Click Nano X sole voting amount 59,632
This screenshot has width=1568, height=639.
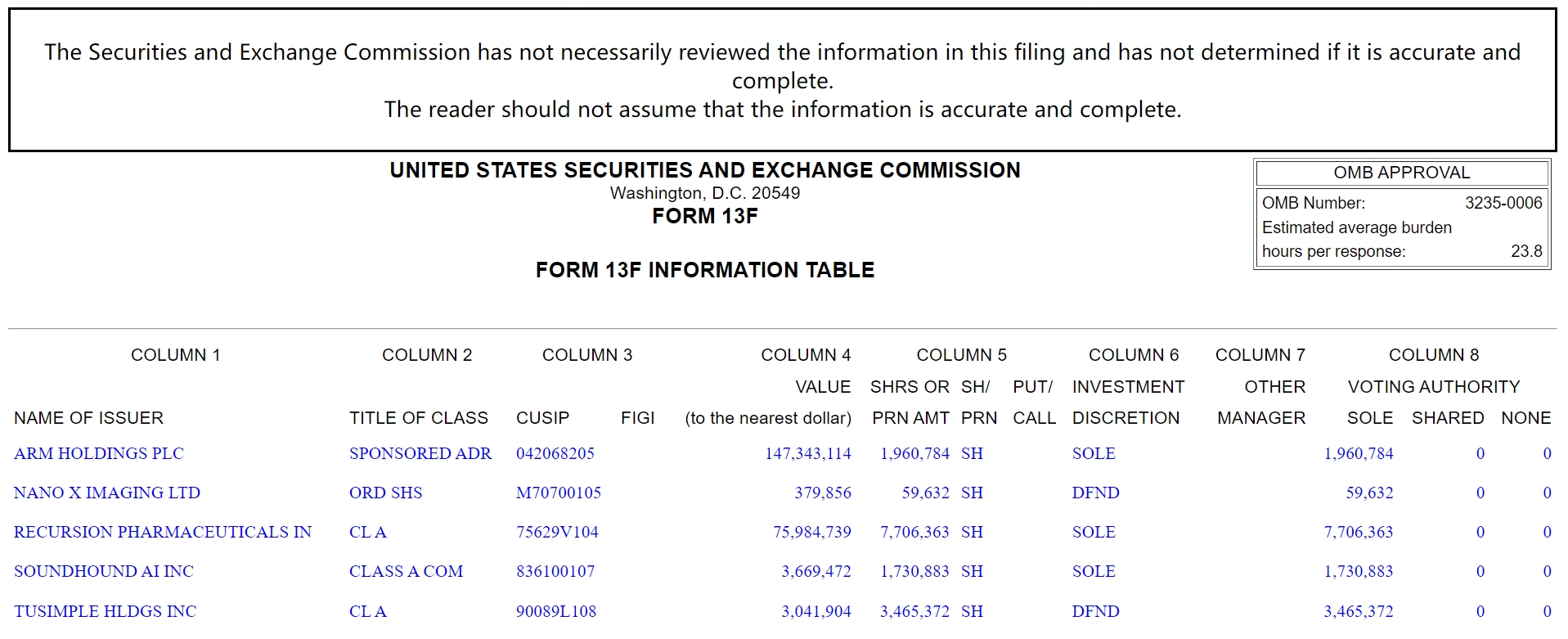point(1369,493)
